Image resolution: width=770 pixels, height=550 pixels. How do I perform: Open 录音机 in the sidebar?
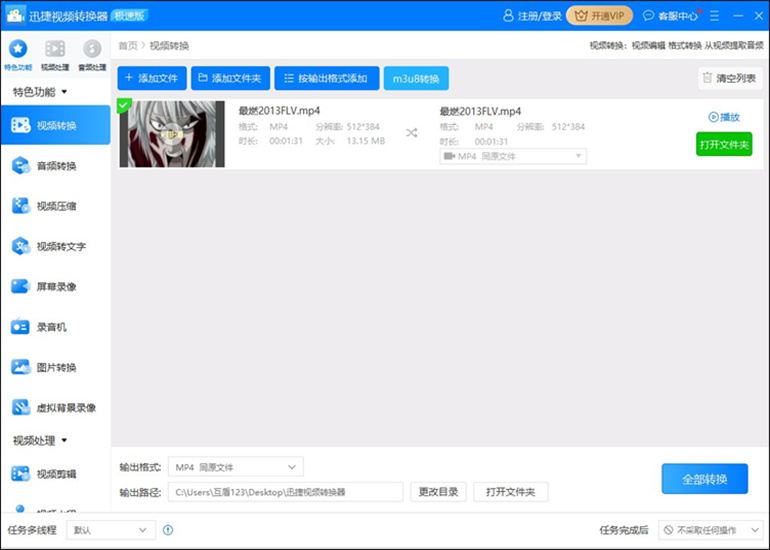(x=55, y=327)
